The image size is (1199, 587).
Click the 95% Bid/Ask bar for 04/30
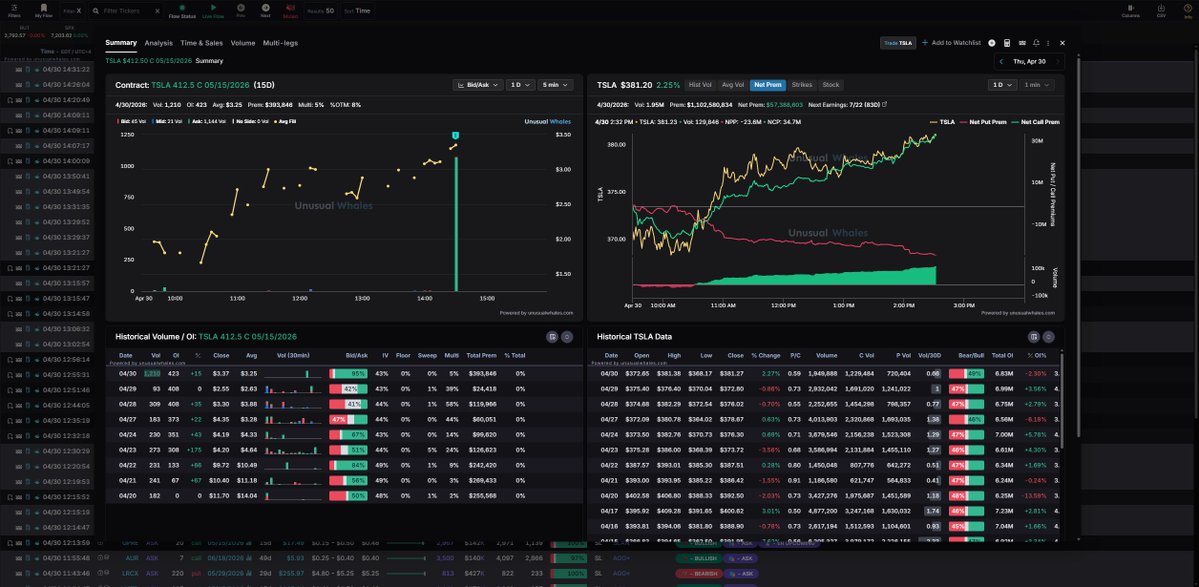(x=348, y=373)
